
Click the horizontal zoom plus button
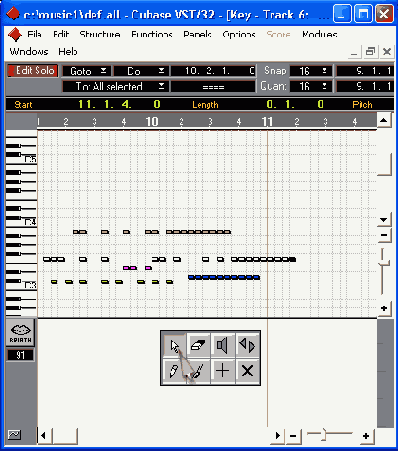(x=366, y=436)
